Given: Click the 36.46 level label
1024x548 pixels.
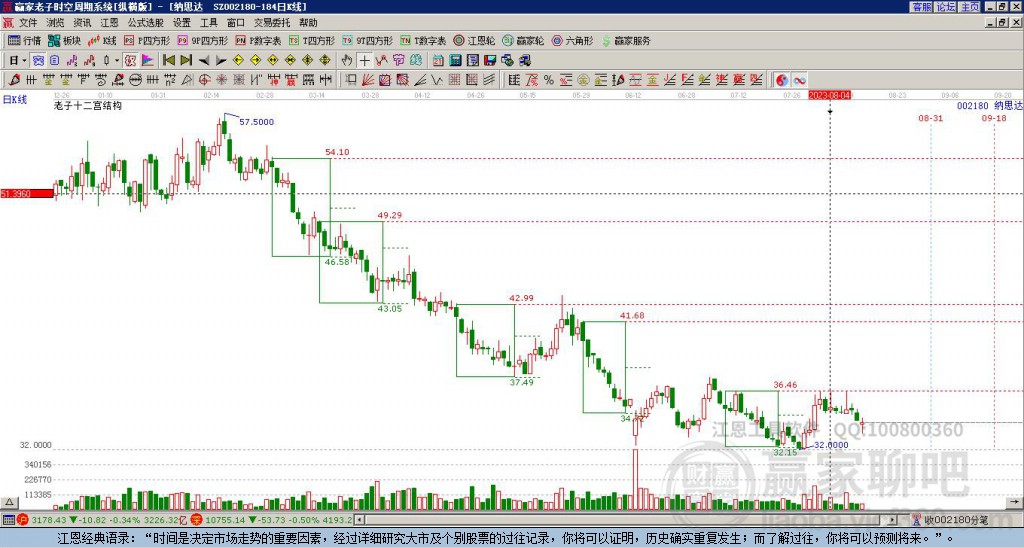Looking at the screenshot, I should click(785, 385).
